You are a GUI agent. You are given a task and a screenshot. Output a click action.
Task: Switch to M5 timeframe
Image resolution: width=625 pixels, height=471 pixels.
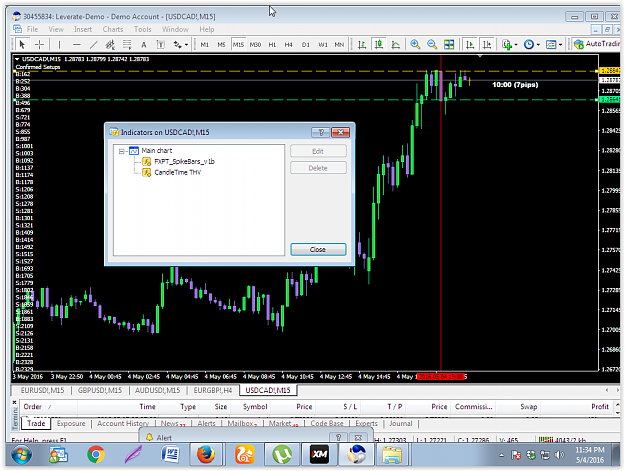[x=221, y=45]
